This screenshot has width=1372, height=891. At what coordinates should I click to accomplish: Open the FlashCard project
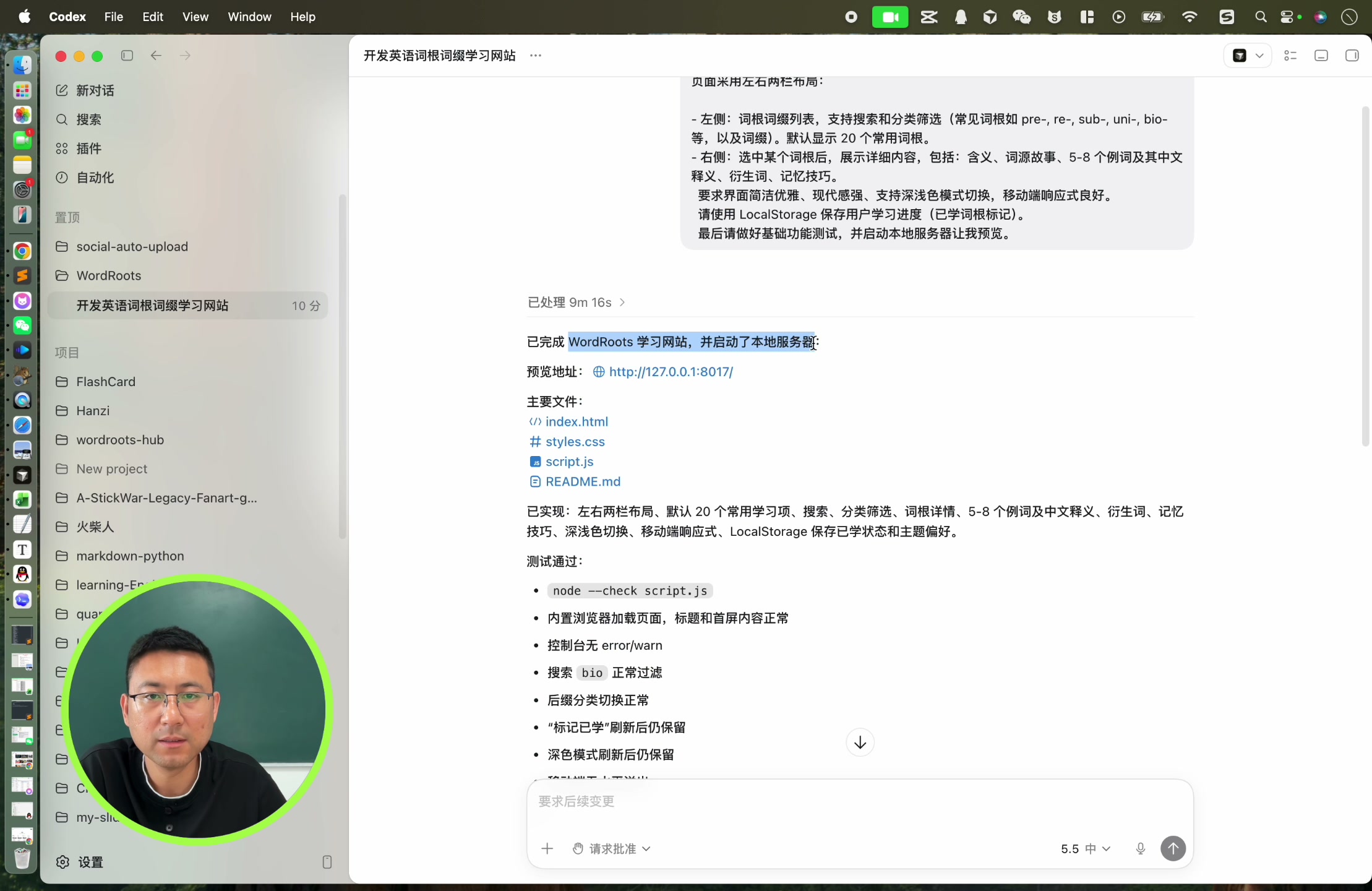(x=187, y=382)
